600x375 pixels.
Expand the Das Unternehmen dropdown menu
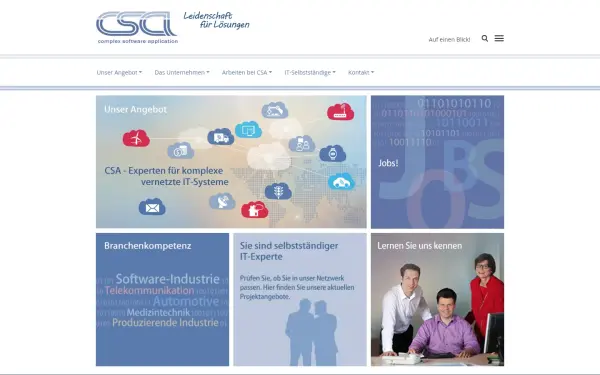click(182, 72)
